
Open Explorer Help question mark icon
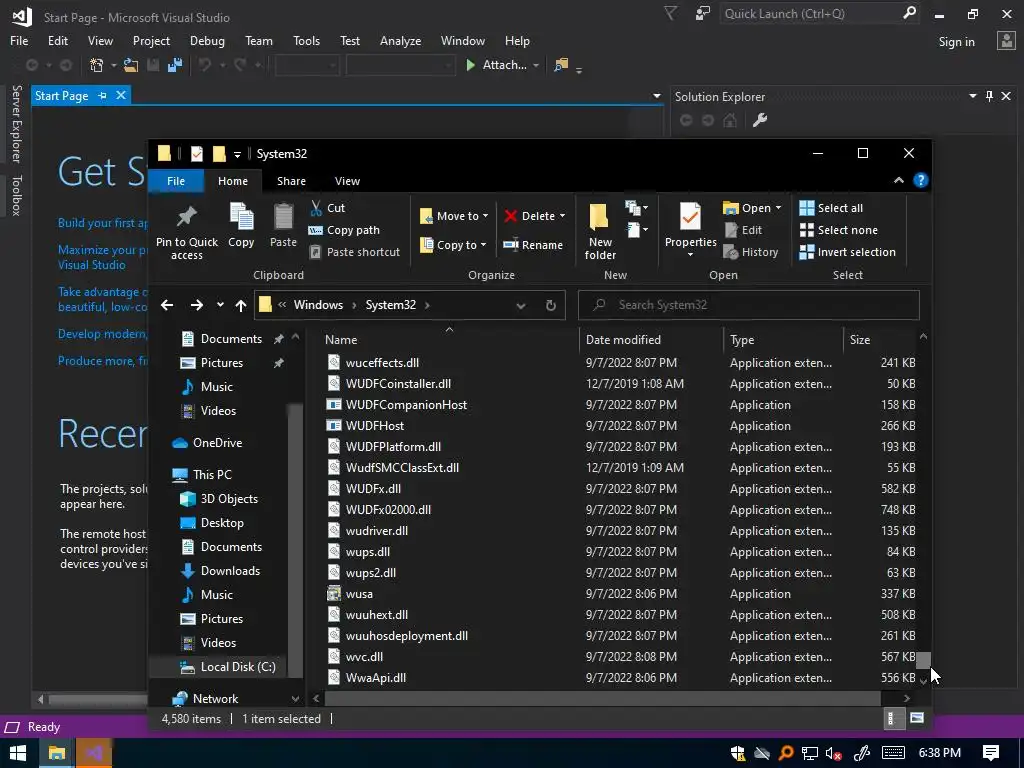pyautogui.click(x=920, y=180)
